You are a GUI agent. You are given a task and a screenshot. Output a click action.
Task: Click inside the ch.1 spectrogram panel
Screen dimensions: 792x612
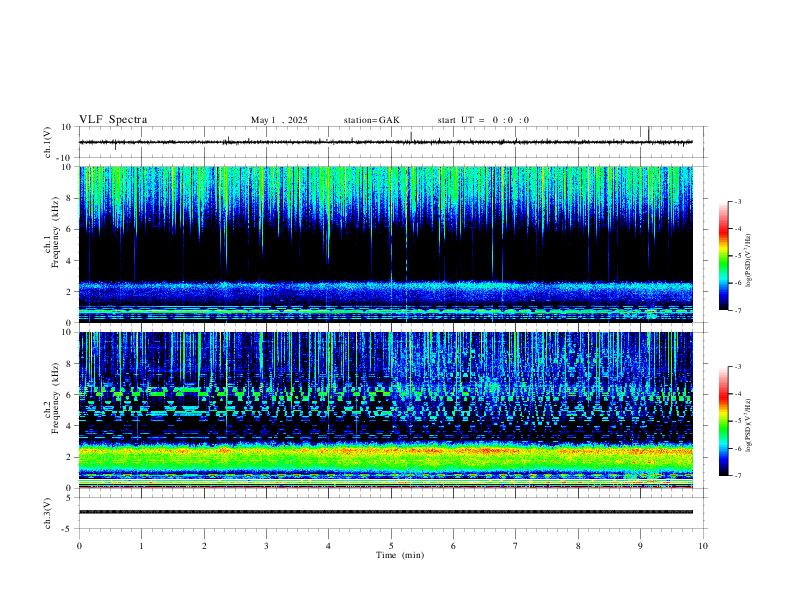tap(385, 244)
